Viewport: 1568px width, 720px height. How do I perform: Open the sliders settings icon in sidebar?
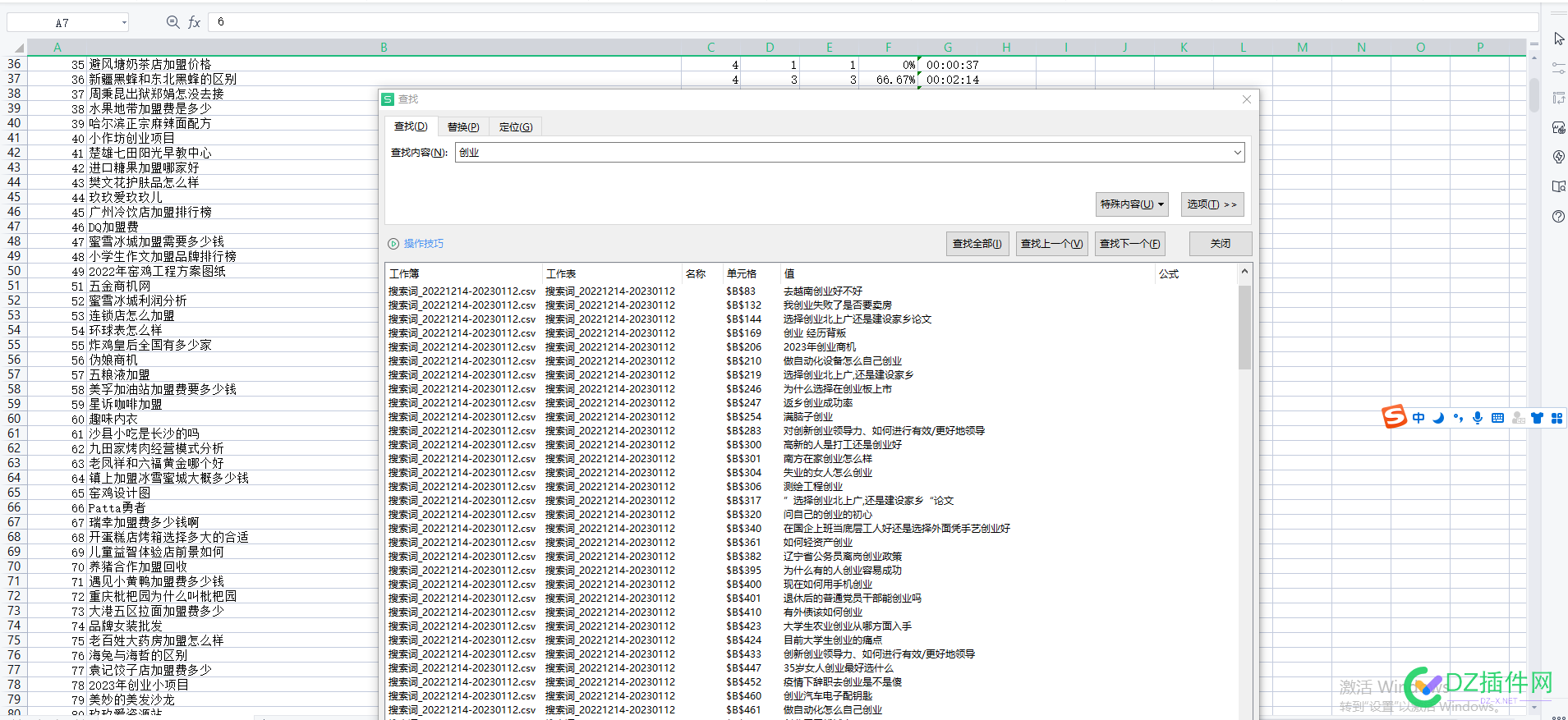point(1558,68)
